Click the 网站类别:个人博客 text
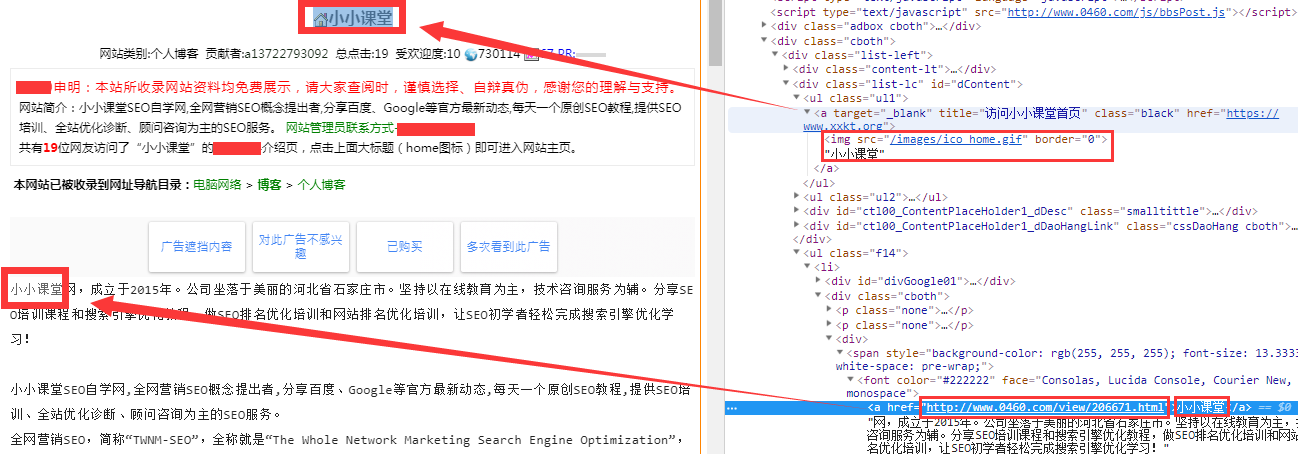 [x=150, y=53]
